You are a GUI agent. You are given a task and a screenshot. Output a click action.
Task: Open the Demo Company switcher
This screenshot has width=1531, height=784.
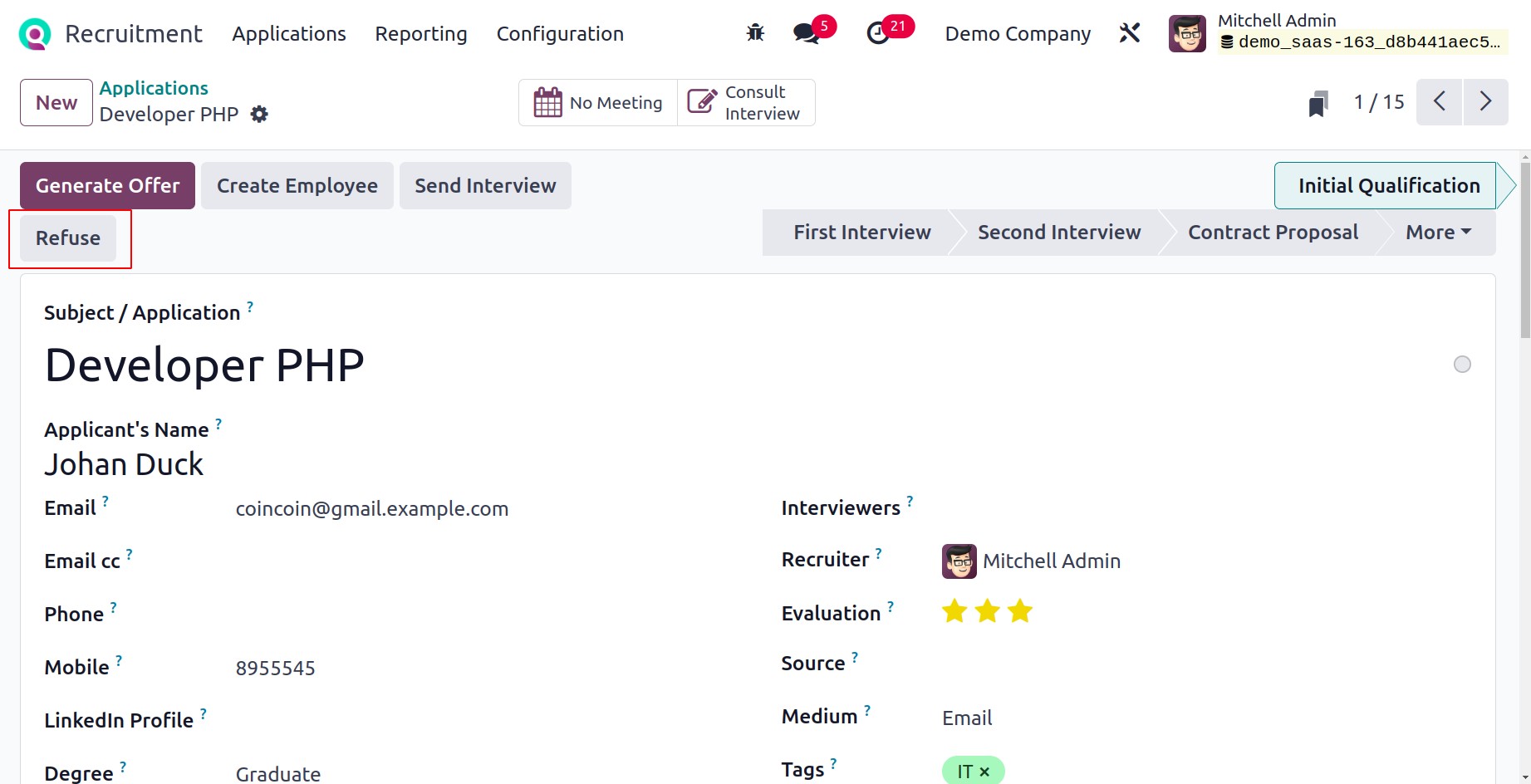tap(1018, 34)
